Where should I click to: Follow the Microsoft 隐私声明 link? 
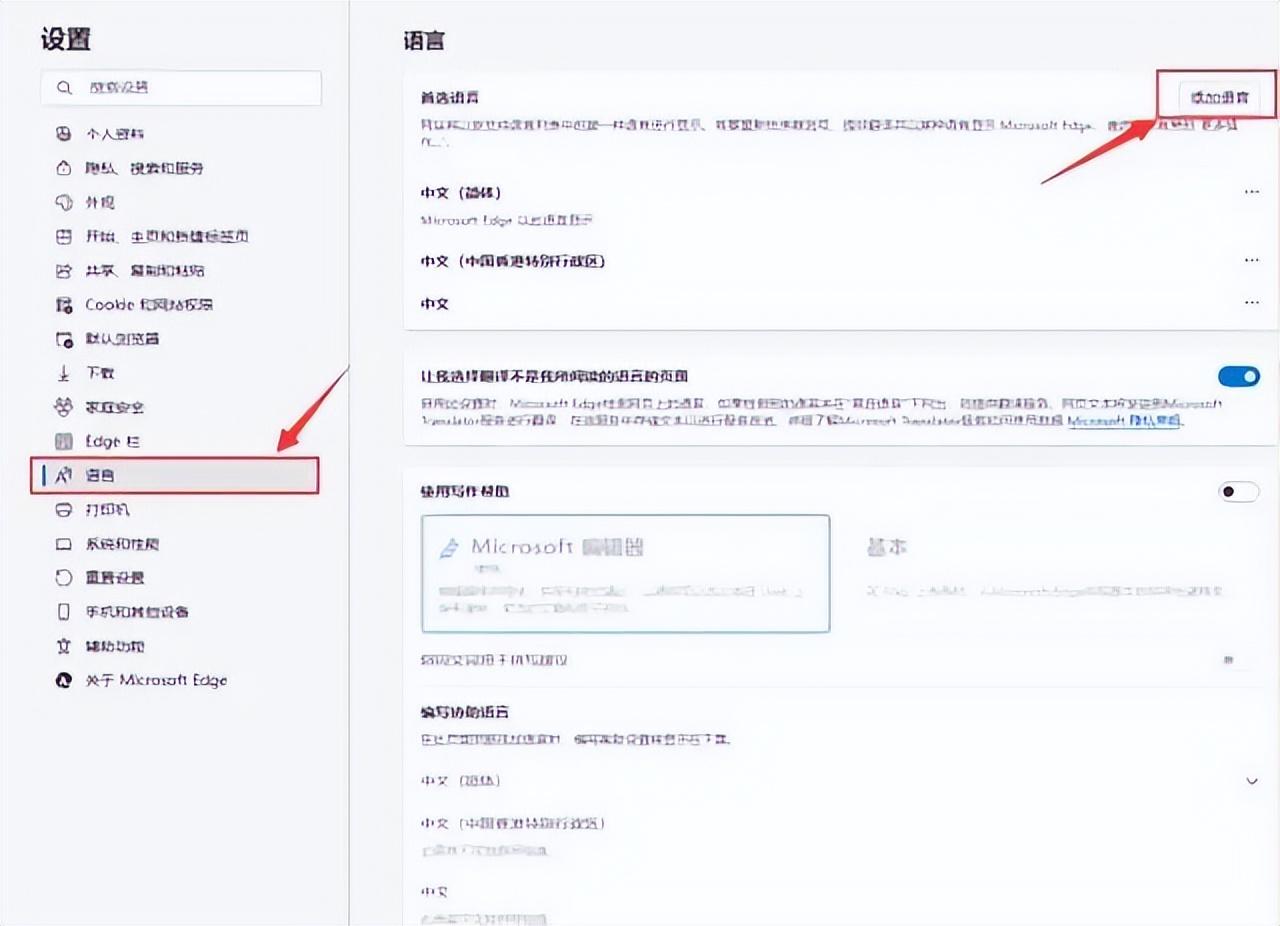coord(1125,422)
